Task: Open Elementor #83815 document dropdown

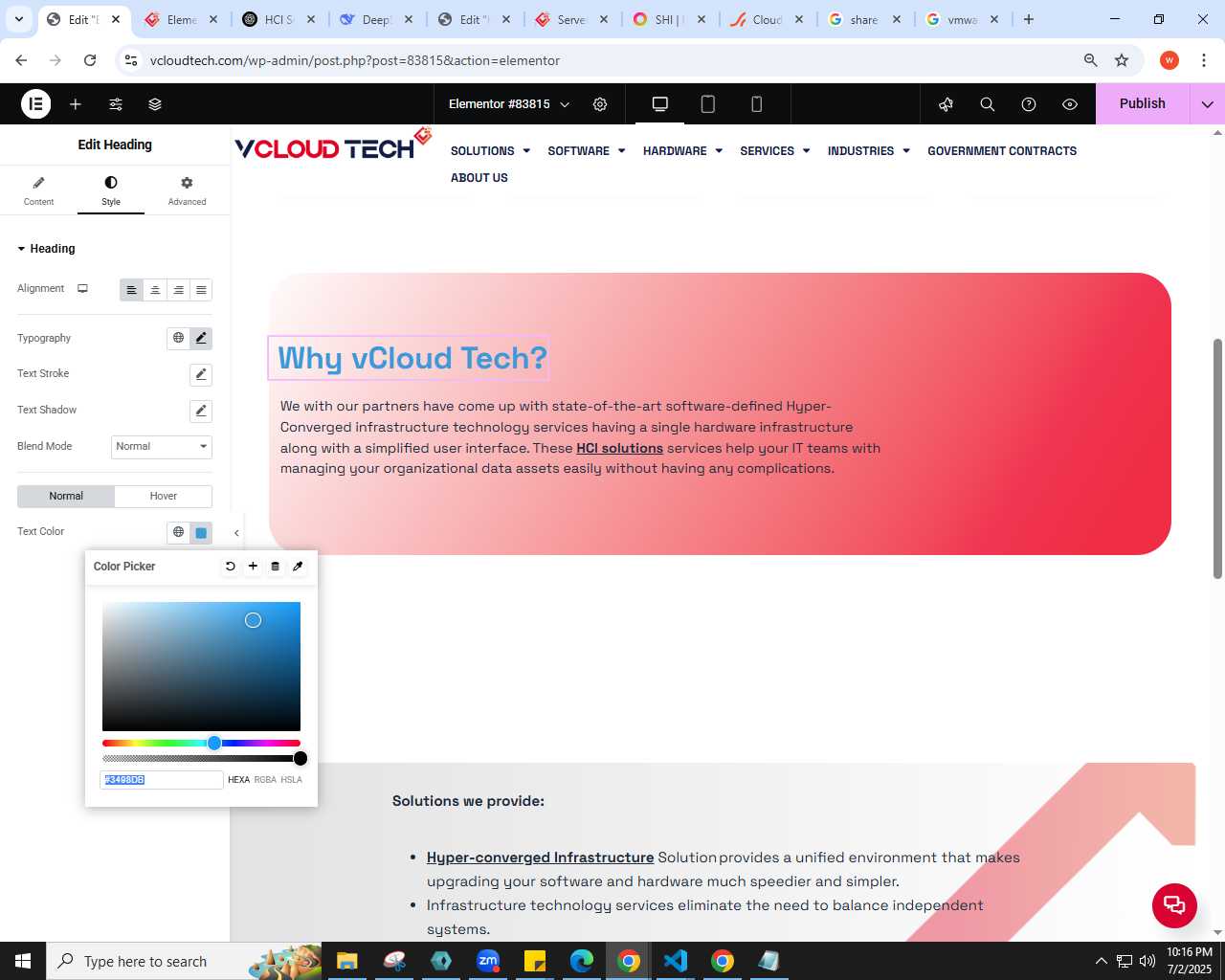Action: (x=509, y=104)
